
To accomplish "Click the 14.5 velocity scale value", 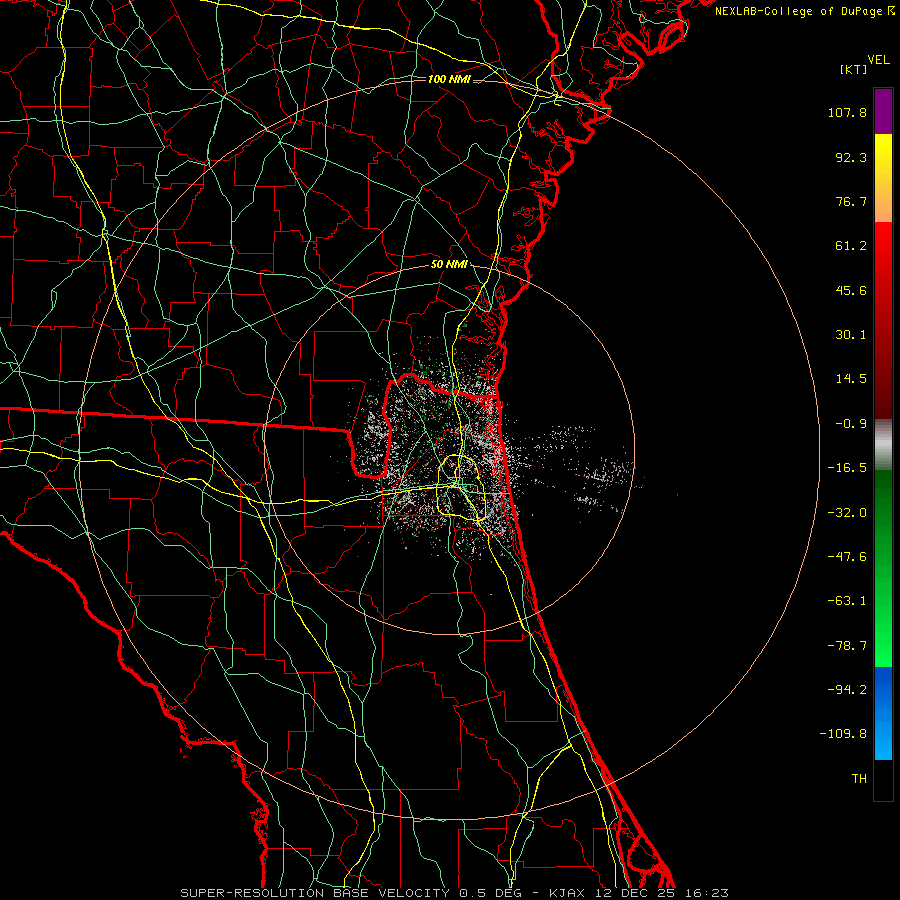I will pyautogui.click(x=851, y=379).
